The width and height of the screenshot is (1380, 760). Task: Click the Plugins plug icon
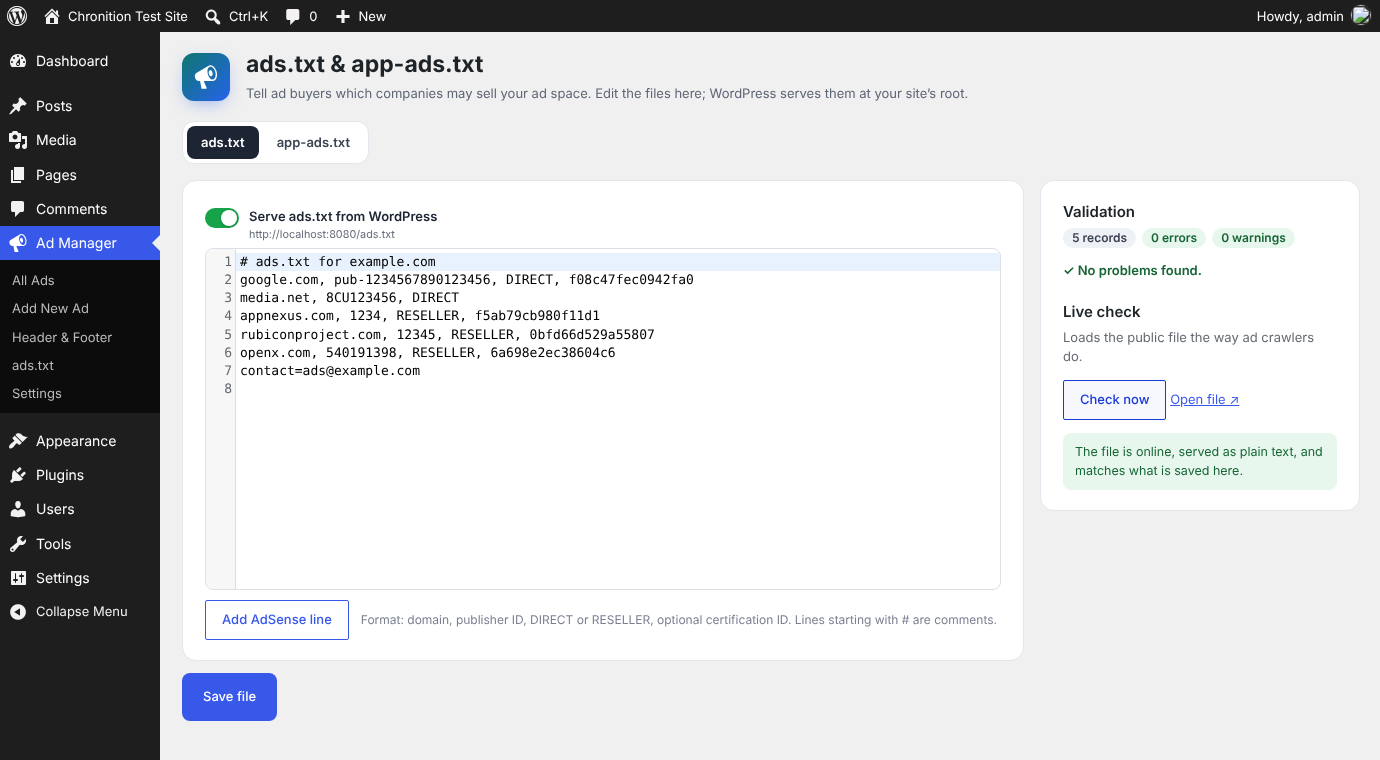pos(18,475)
